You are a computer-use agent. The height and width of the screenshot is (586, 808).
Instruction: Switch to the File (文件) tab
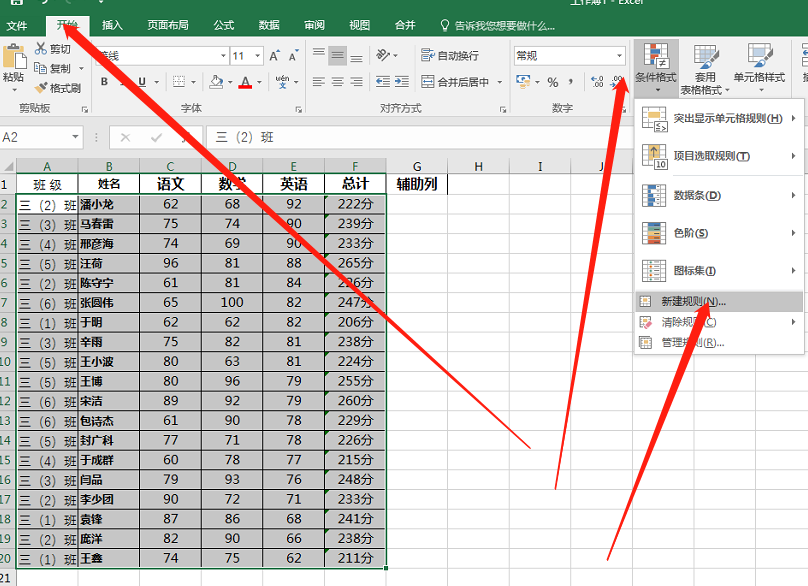point(17,25)
